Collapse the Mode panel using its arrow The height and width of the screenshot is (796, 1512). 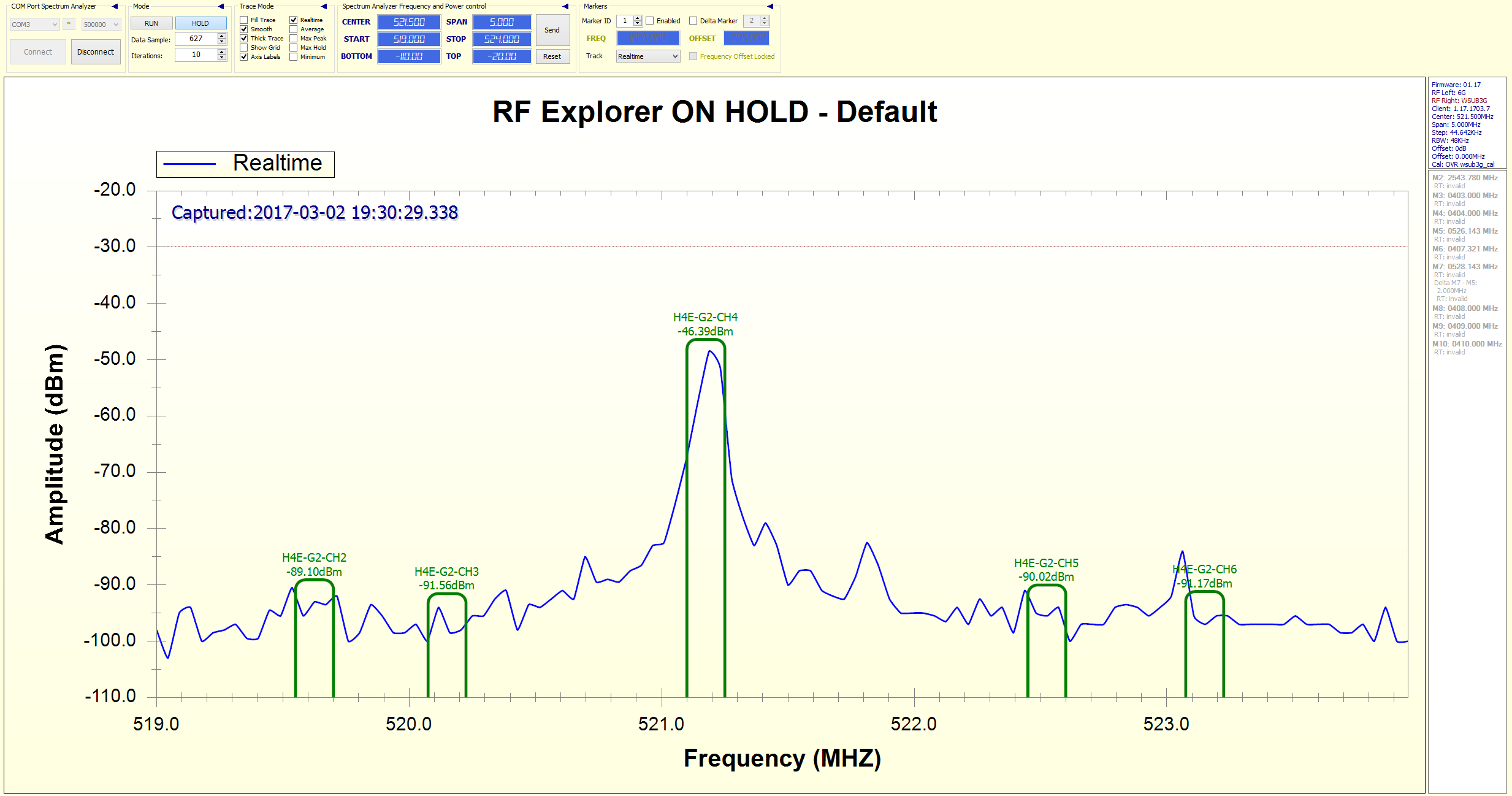pos(221,6)
